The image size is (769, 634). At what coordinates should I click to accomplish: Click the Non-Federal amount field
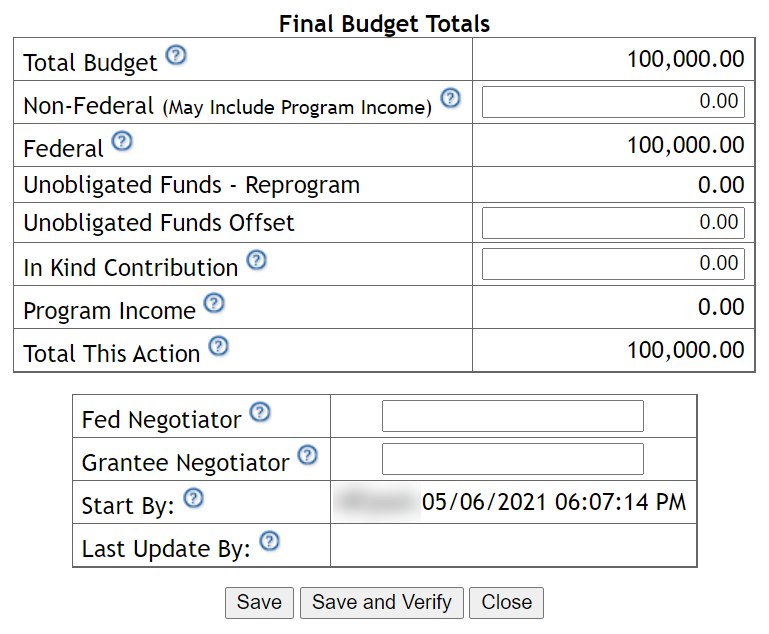point(613,102)
